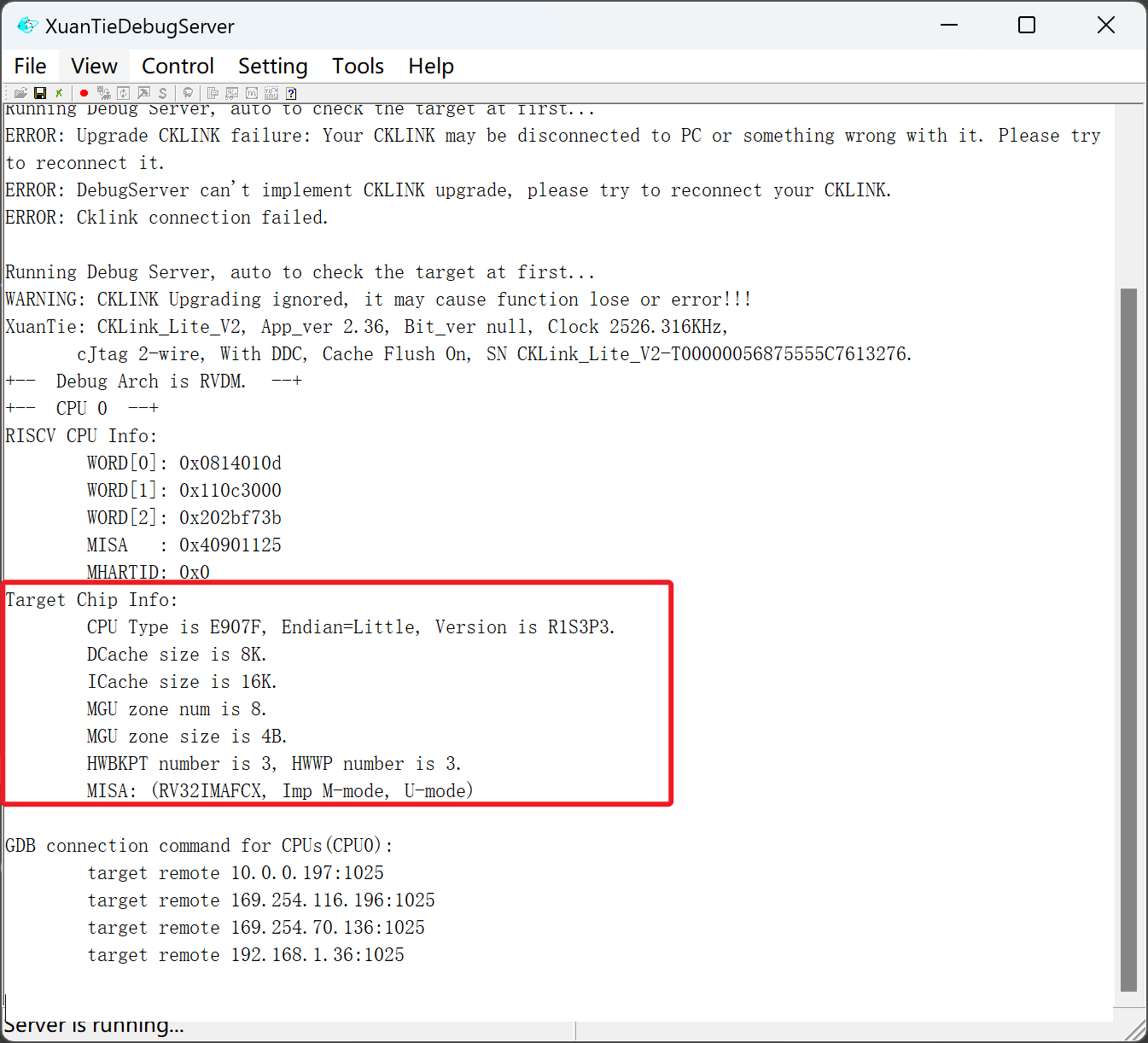Open the File menu

(x=30, y=66)
